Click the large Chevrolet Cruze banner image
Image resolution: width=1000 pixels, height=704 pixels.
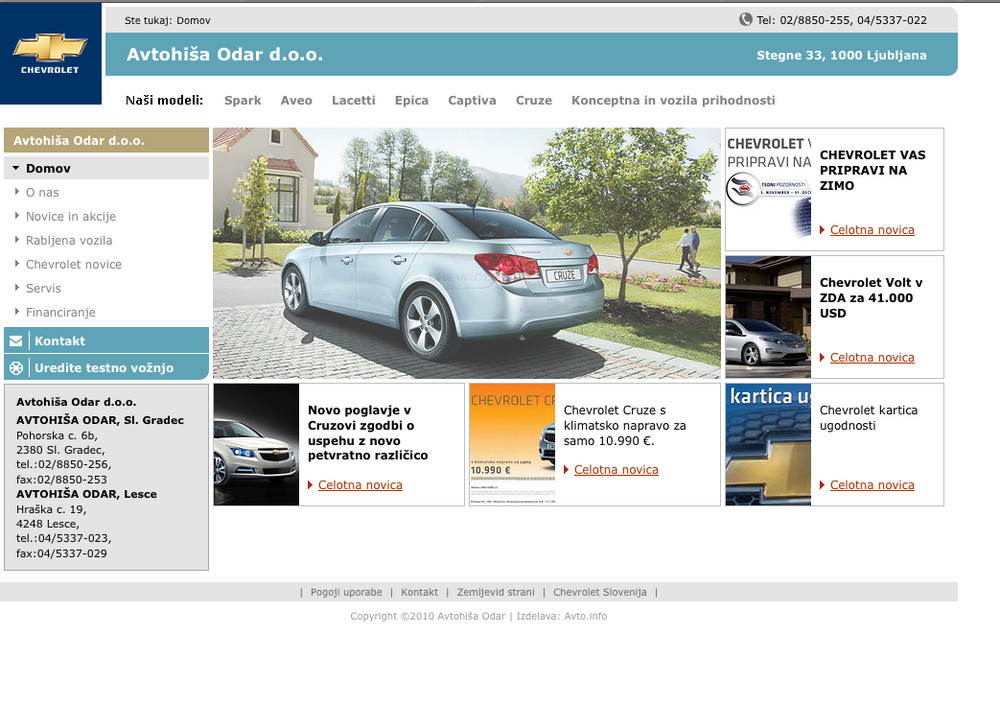click(x=466, y=253)
